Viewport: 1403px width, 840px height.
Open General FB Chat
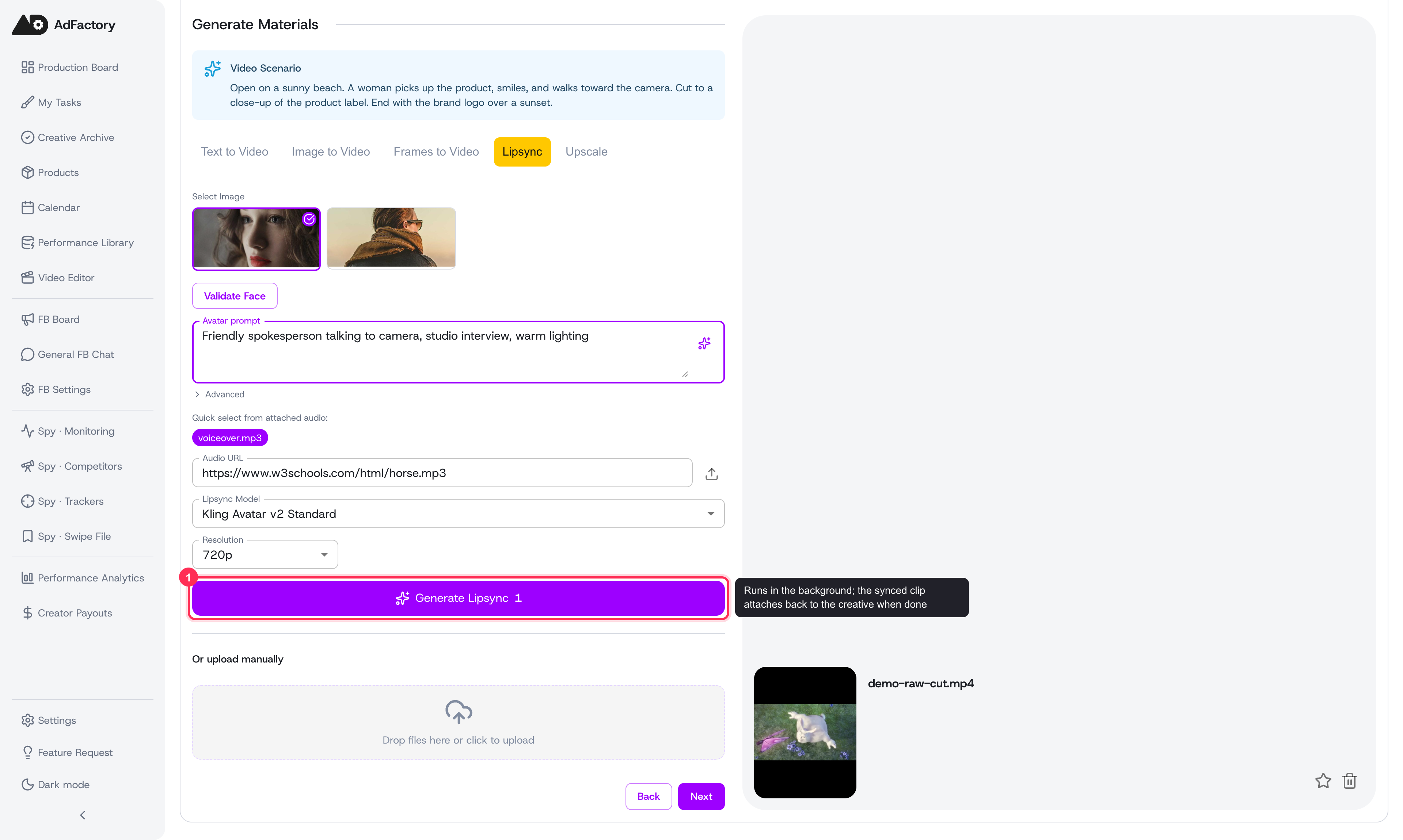[x=67, y=354]
